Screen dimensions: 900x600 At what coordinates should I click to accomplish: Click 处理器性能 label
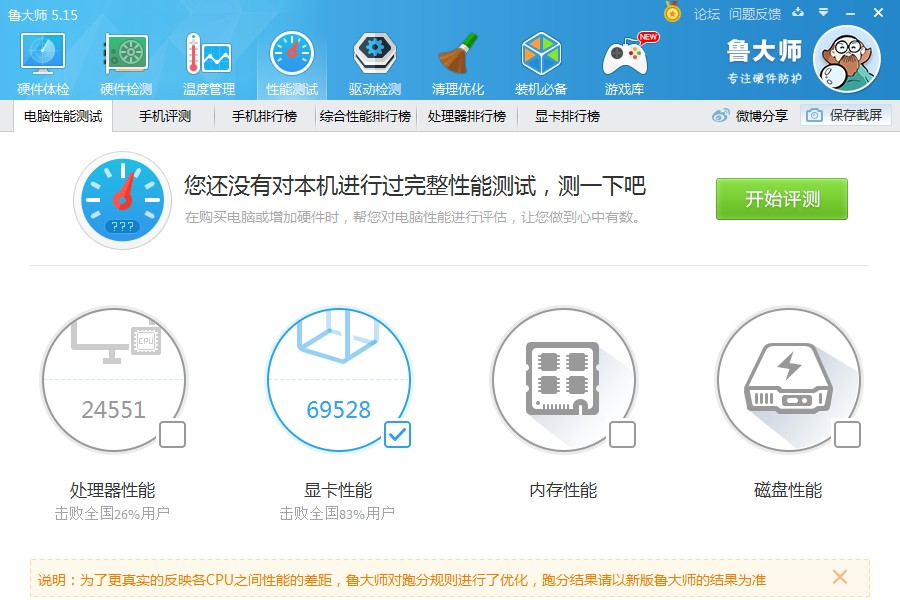click(112, 490)
